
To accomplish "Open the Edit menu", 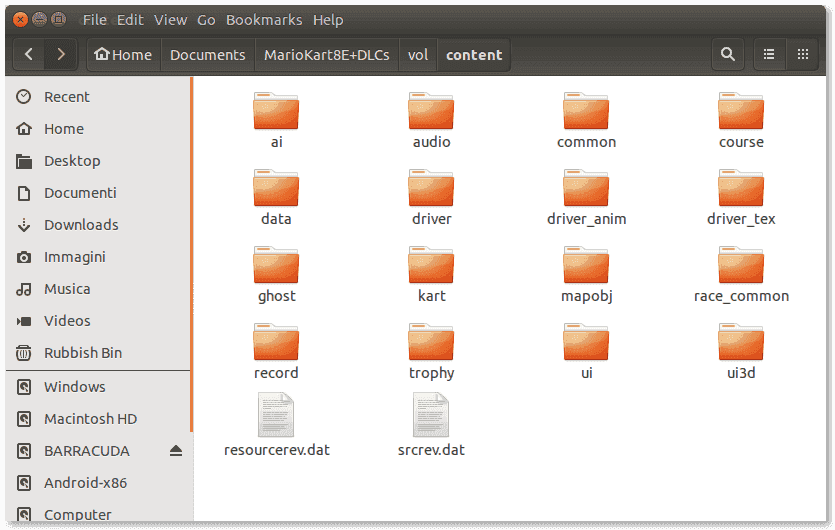I will pos(130,20).
